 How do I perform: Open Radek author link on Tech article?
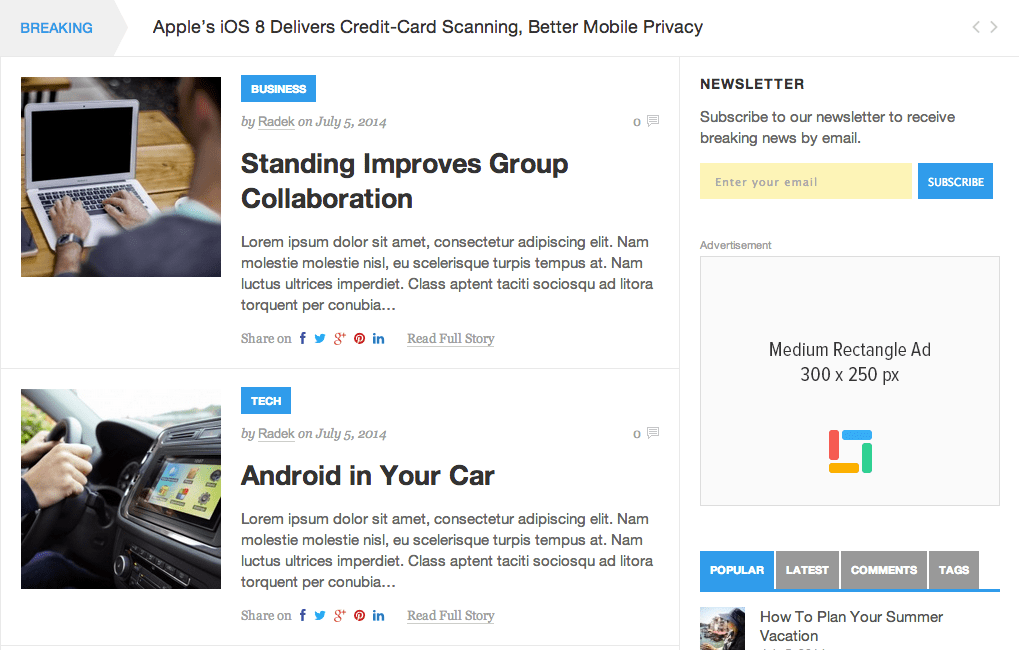click(276, 434)
